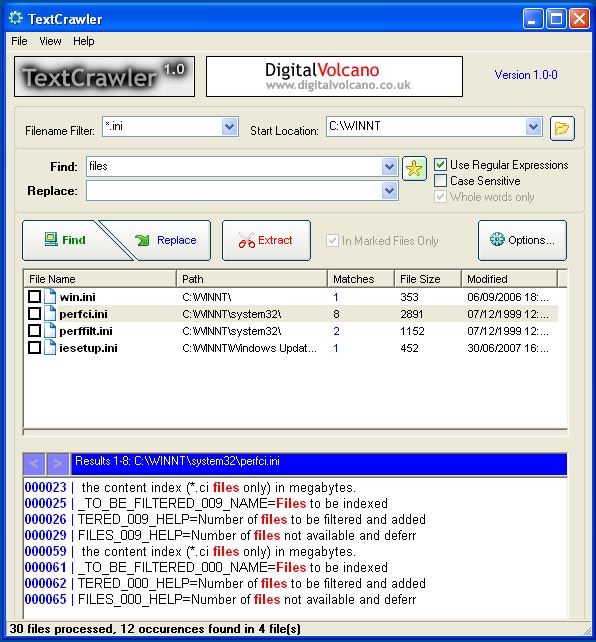The image size is (596, 642).
Task: Go to previous results with the < arrow
Action: (x=34, y=463)
